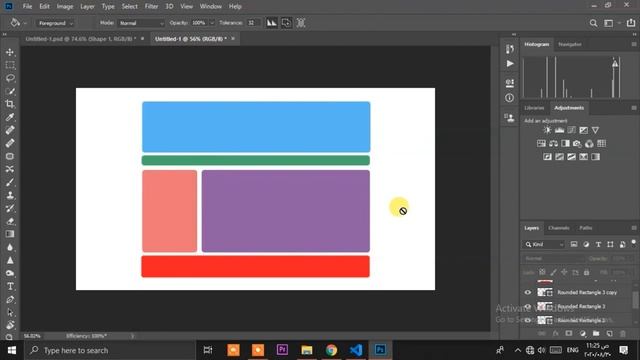Select the Brush tool
This screenshot has height=360, width=640.
click(x=10, y=182)
